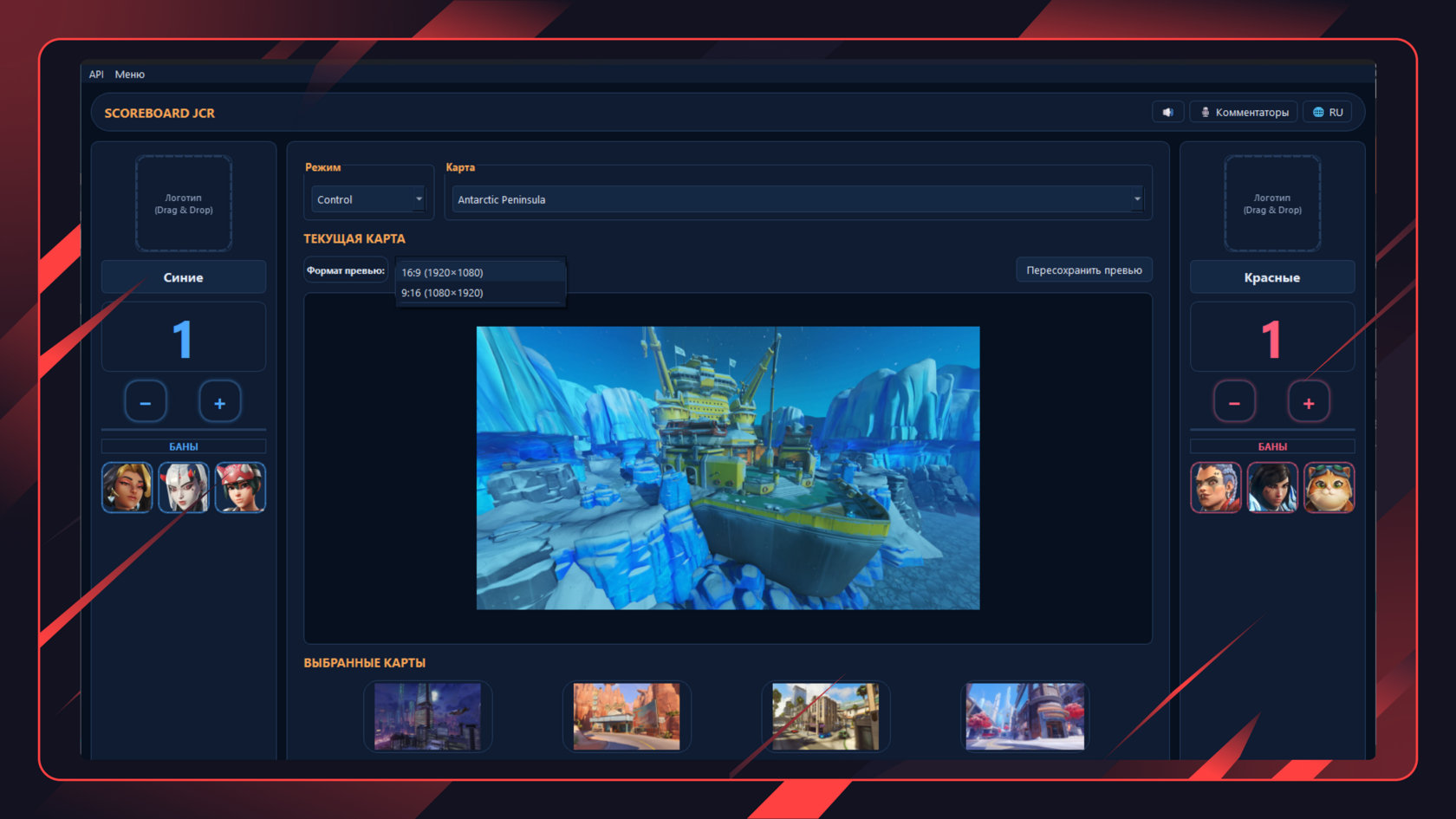The width and height of the screenshot is (1456, 819).
Task: Choose the 9:16 (1080×1920) preview format
Action: [480, 293]
